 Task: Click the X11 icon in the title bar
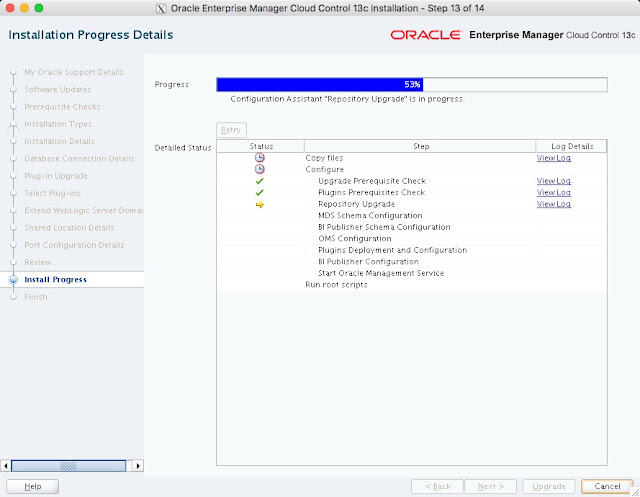pyautogui.click(x=161, y=8)
